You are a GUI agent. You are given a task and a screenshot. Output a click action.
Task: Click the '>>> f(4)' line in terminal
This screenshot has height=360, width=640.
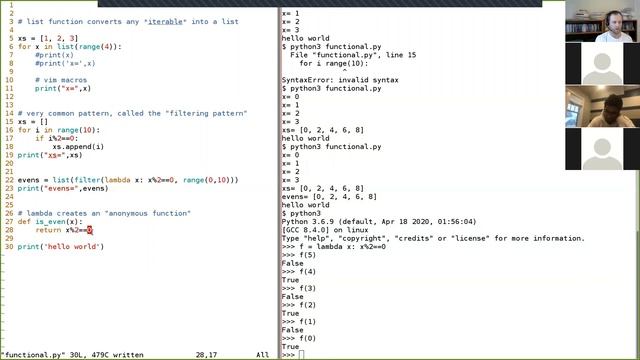(299, 272)
